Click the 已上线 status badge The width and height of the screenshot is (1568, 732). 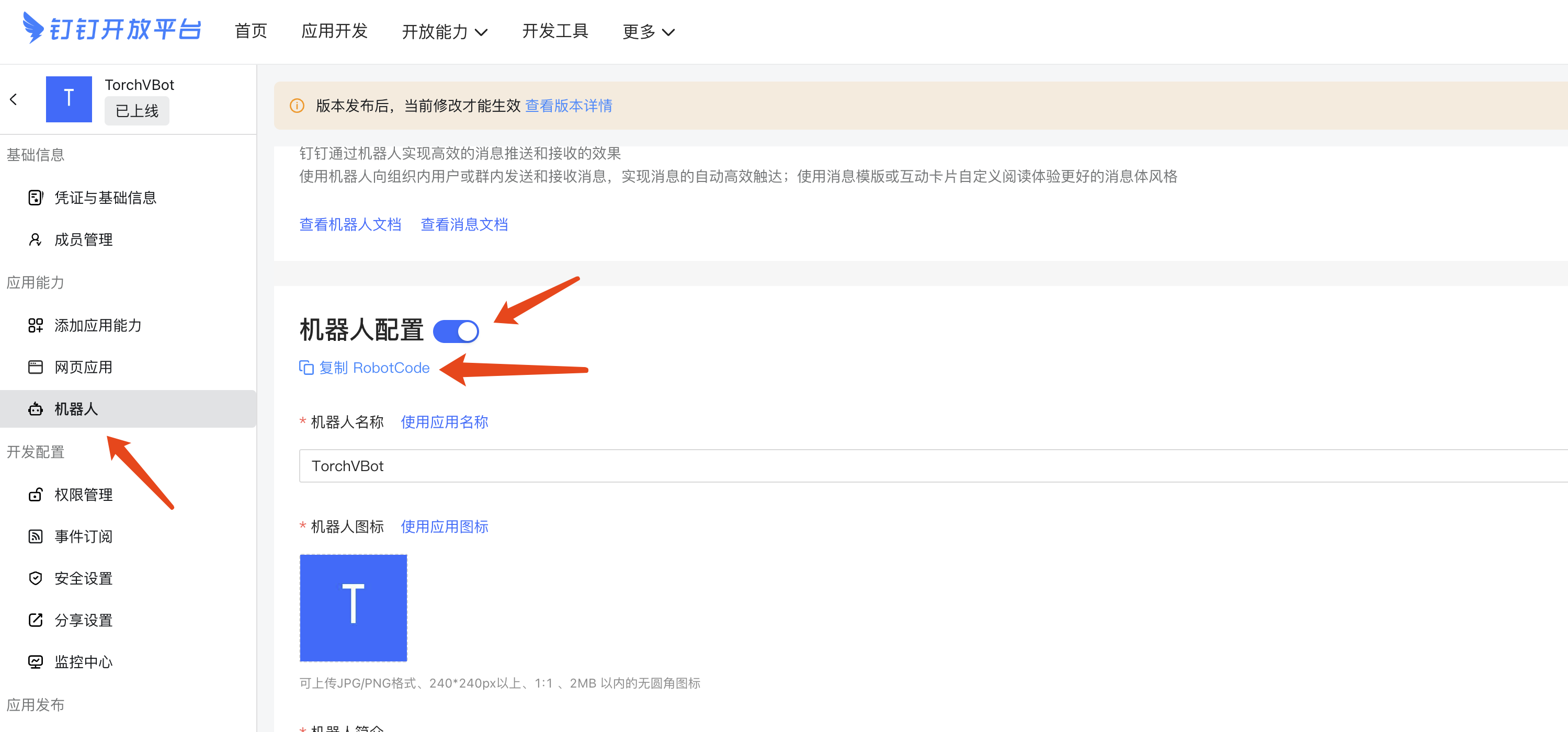tap(137, 111)
